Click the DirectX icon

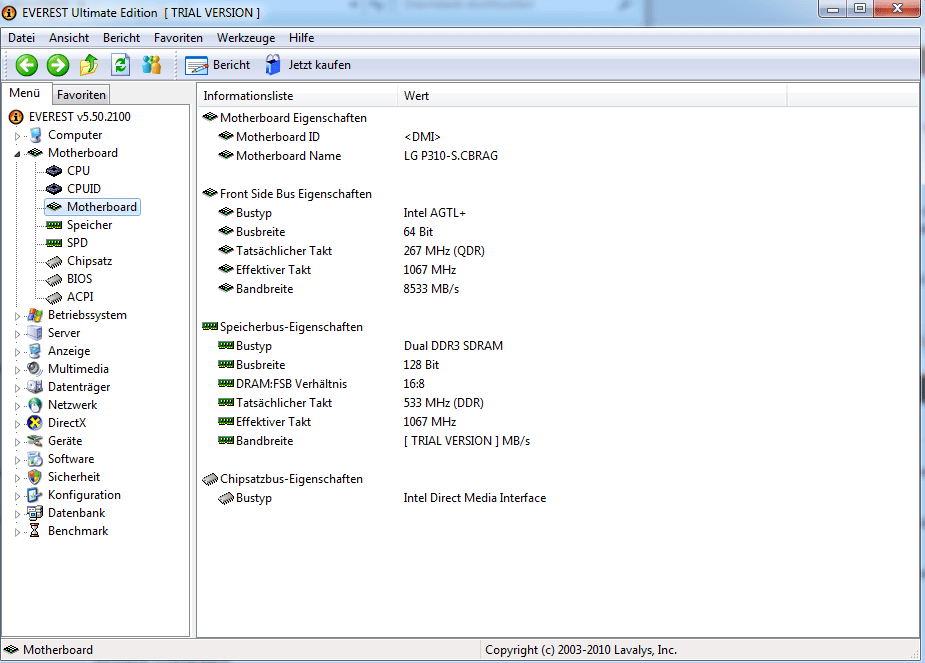pos(35,423)
